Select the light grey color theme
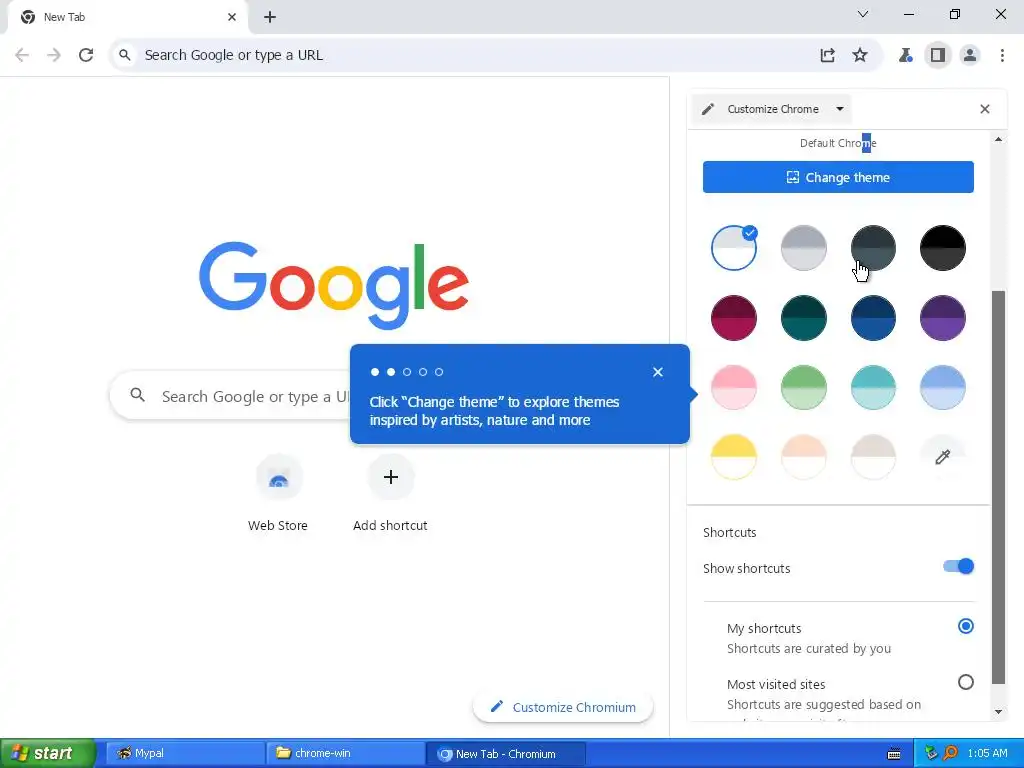The width and height of the screenshot is (1024, 768). 803,248
